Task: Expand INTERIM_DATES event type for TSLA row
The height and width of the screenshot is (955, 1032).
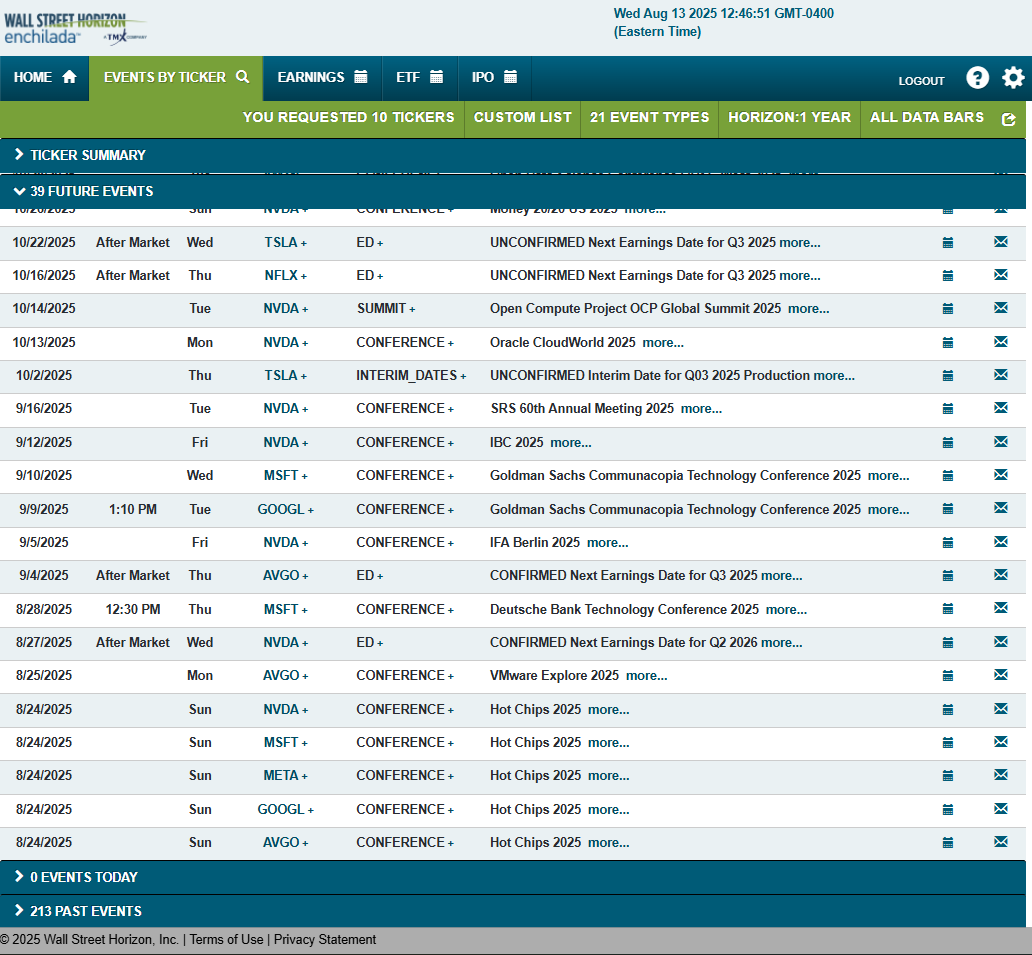Action: point(463,376)
